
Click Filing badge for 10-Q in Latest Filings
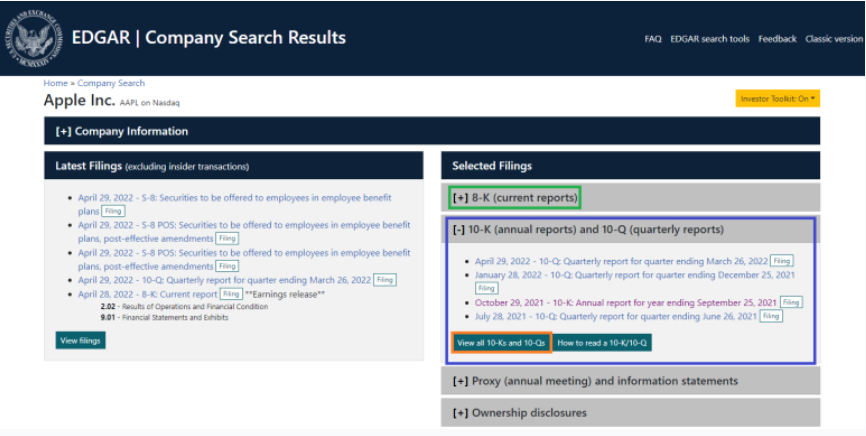click(385, 280)
